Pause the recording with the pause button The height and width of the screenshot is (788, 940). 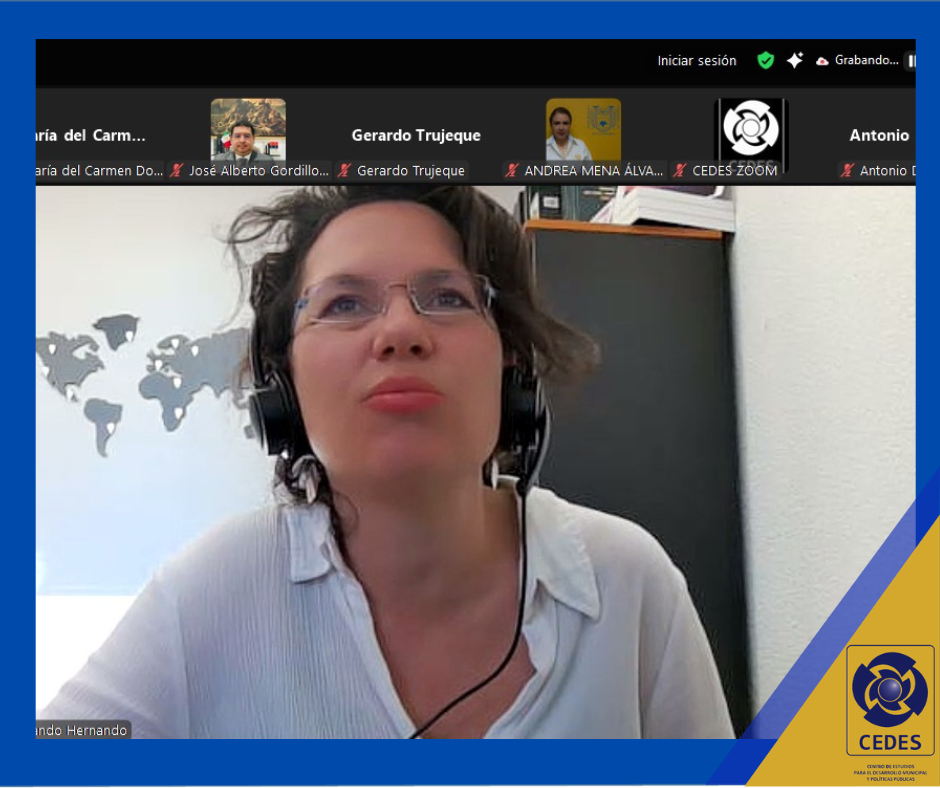(x=911, y=61)
